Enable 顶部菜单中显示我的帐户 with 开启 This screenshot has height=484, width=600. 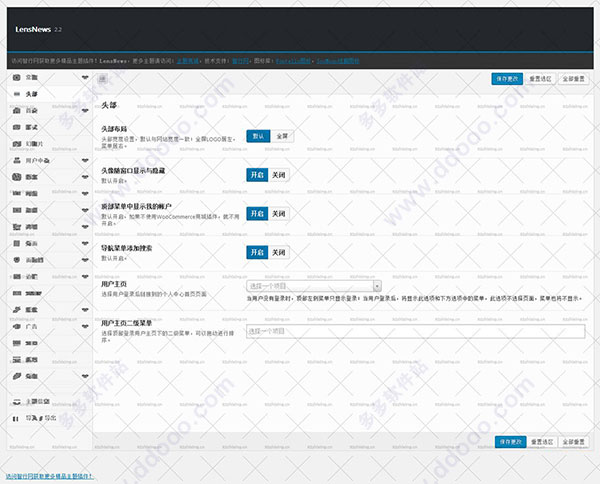pyautogui.click(x=257, y=213)
